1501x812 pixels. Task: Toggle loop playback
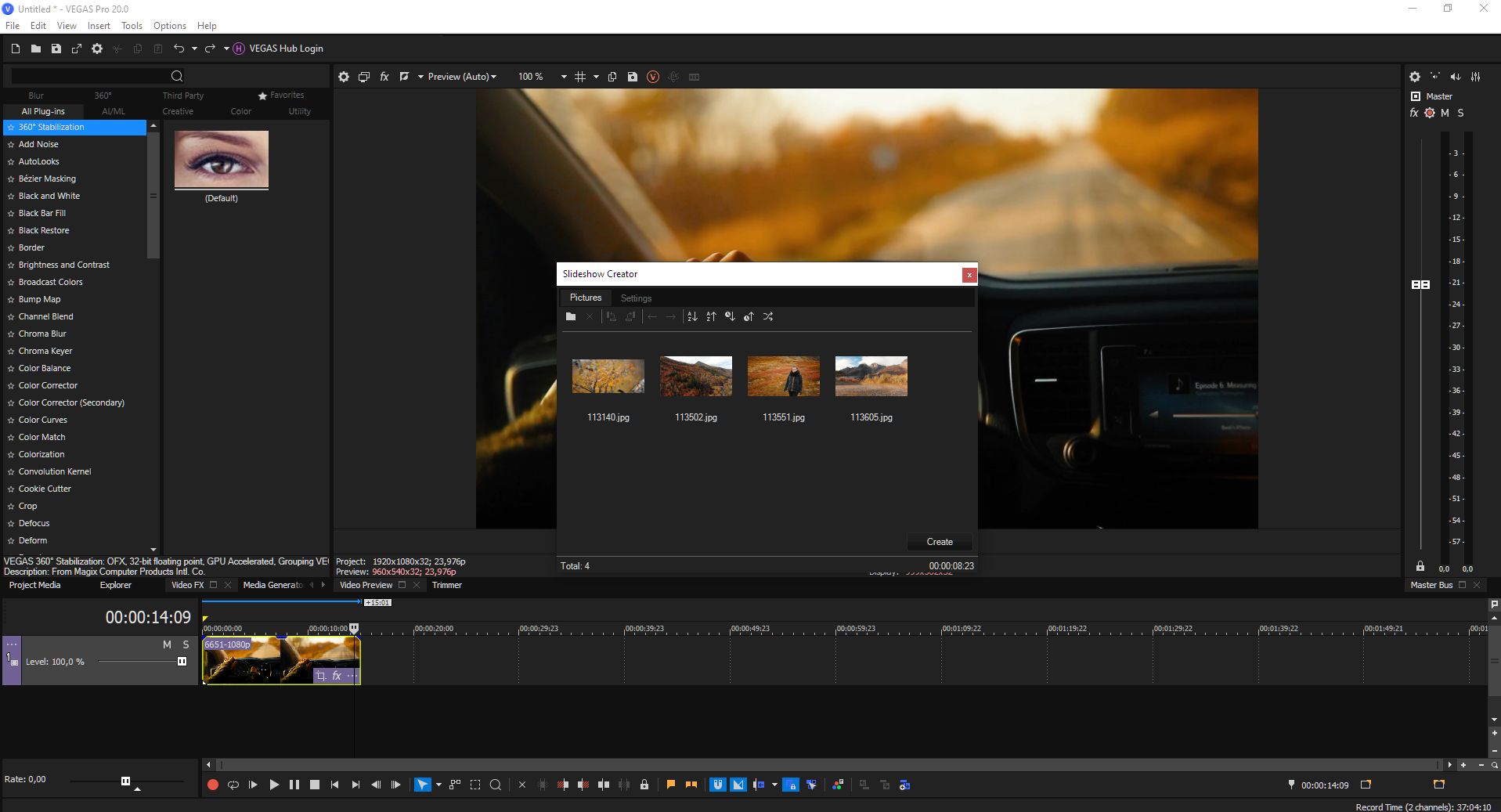233,785
